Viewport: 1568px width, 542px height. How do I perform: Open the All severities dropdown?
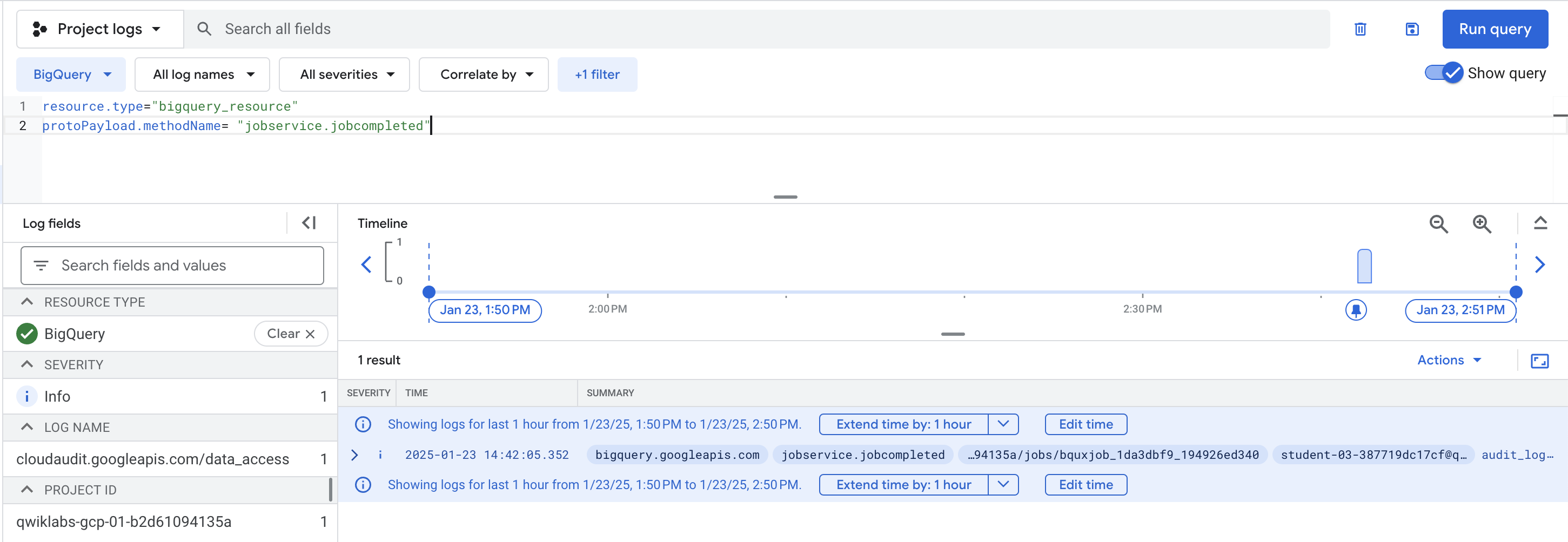(344, 74)
